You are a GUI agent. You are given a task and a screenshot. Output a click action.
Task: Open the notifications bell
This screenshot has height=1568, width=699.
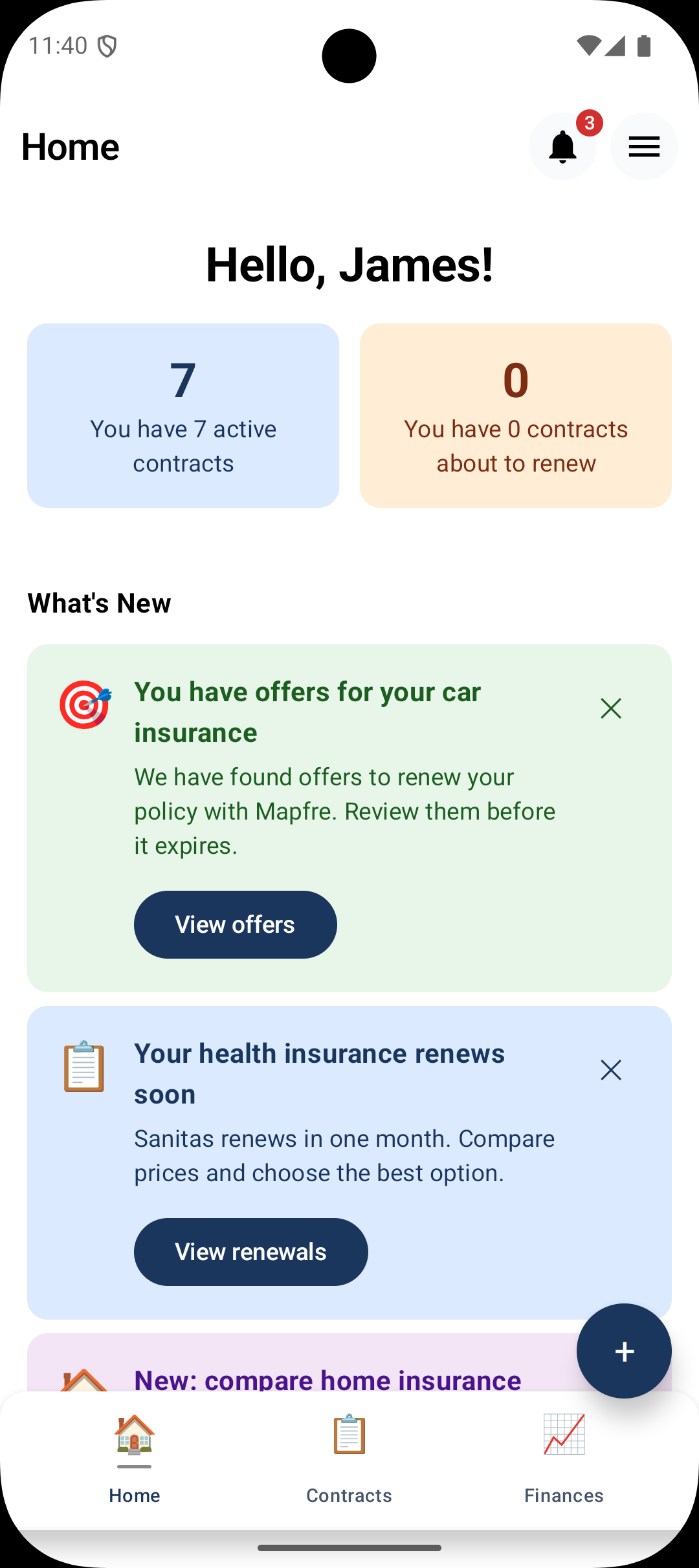tap(562, 147)
